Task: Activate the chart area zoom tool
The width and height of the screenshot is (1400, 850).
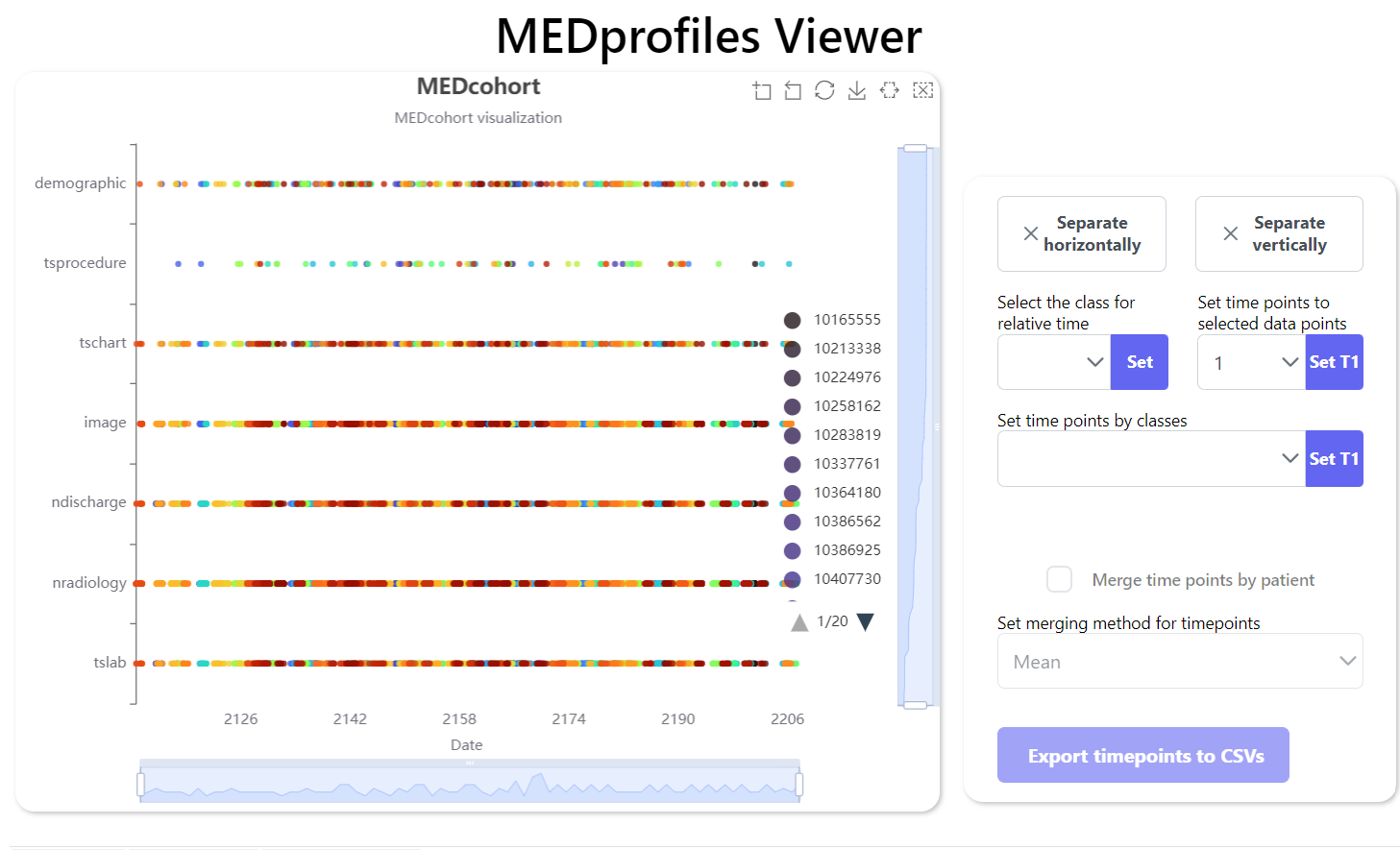Action: point(762,90)
